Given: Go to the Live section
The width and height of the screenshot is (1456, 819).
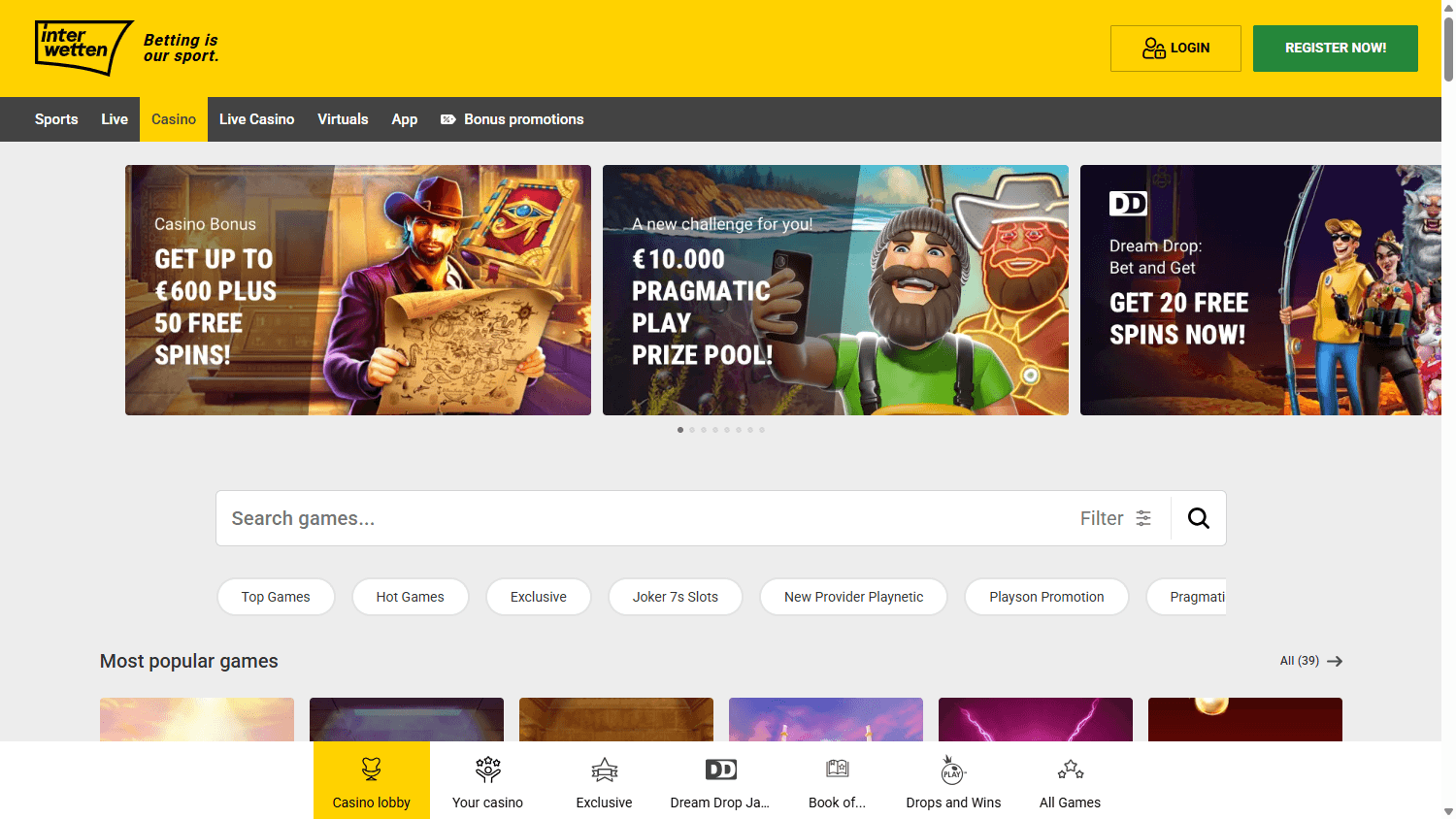Looking at the screenshot, I should 115,119.
